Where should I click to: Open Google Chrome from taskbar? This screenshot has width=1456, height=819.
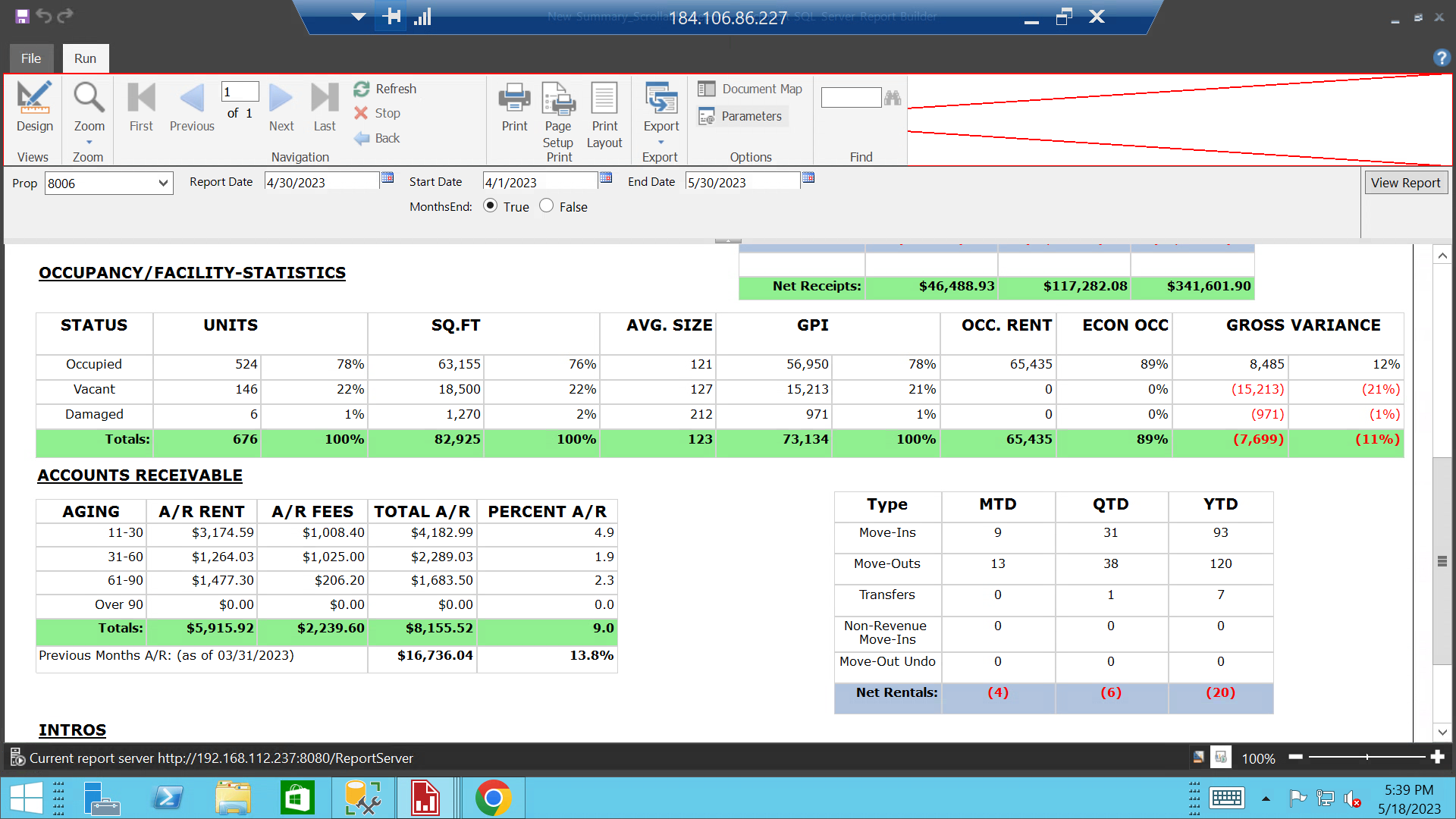[x=493, y=798]
